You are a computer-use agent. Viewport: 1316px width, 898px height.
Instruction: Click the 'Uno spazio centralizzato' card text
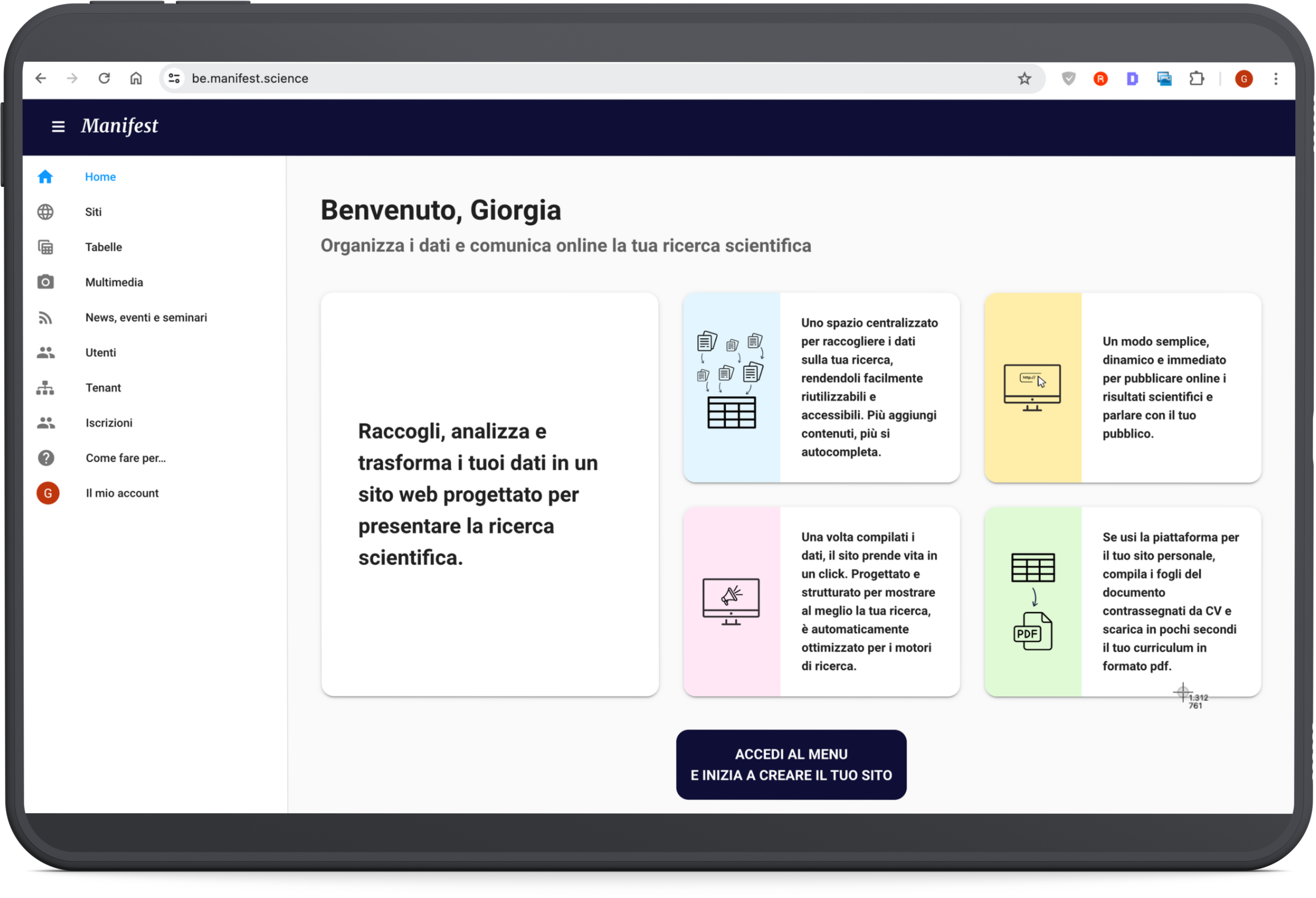pyautogui.click(x=870, y=387)
